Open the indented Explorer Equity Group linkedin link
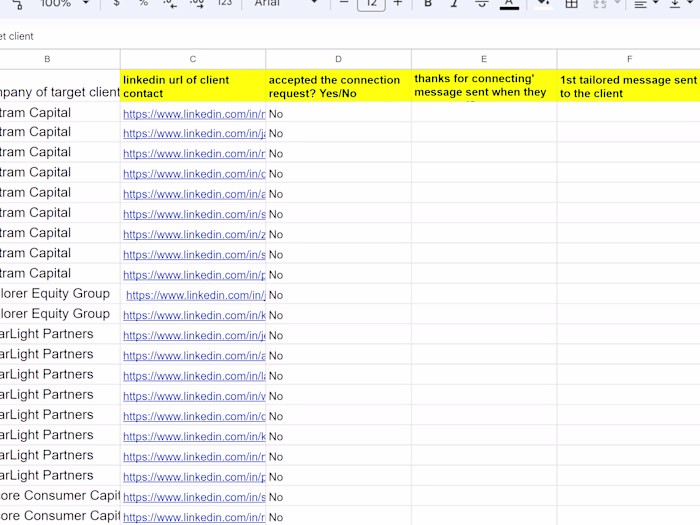 click(196, 295)
